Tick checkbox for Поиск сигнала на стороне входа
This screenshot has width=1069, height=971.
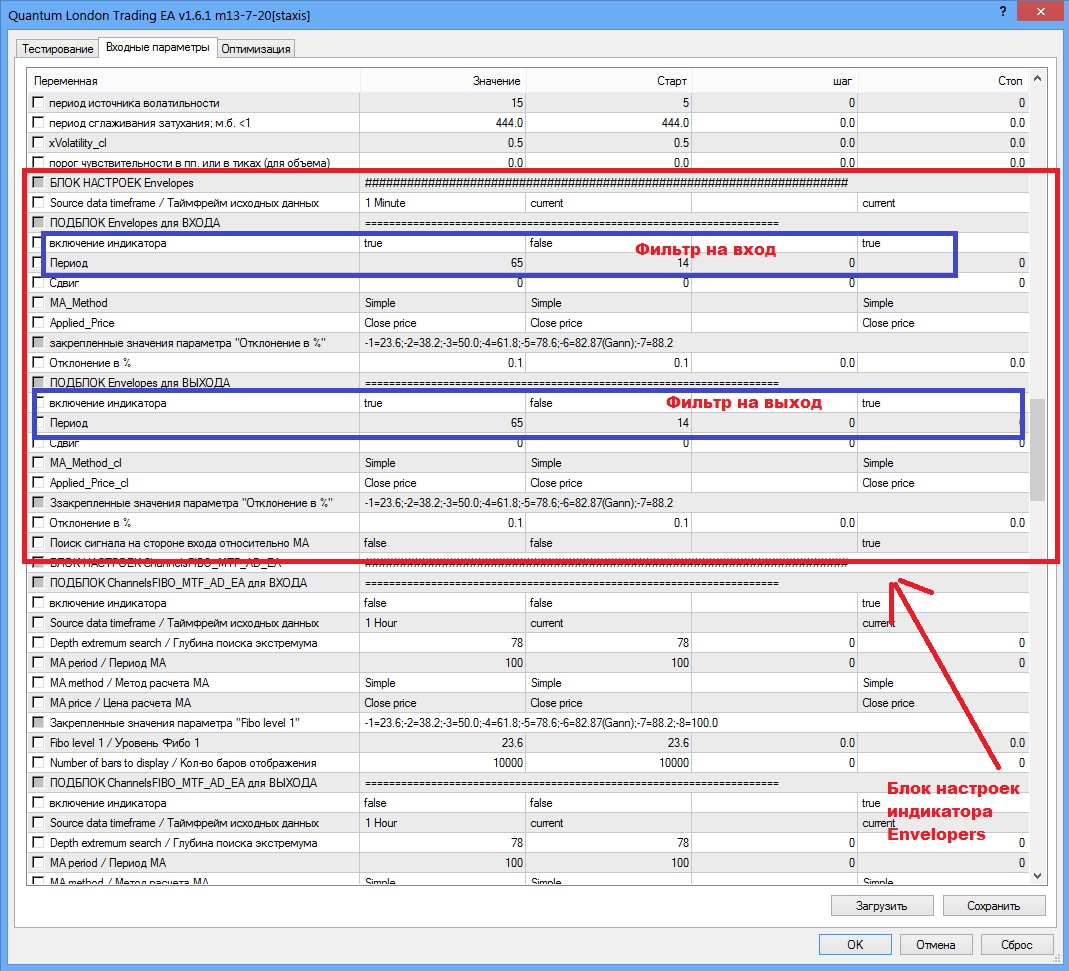(x=38, y=542)
